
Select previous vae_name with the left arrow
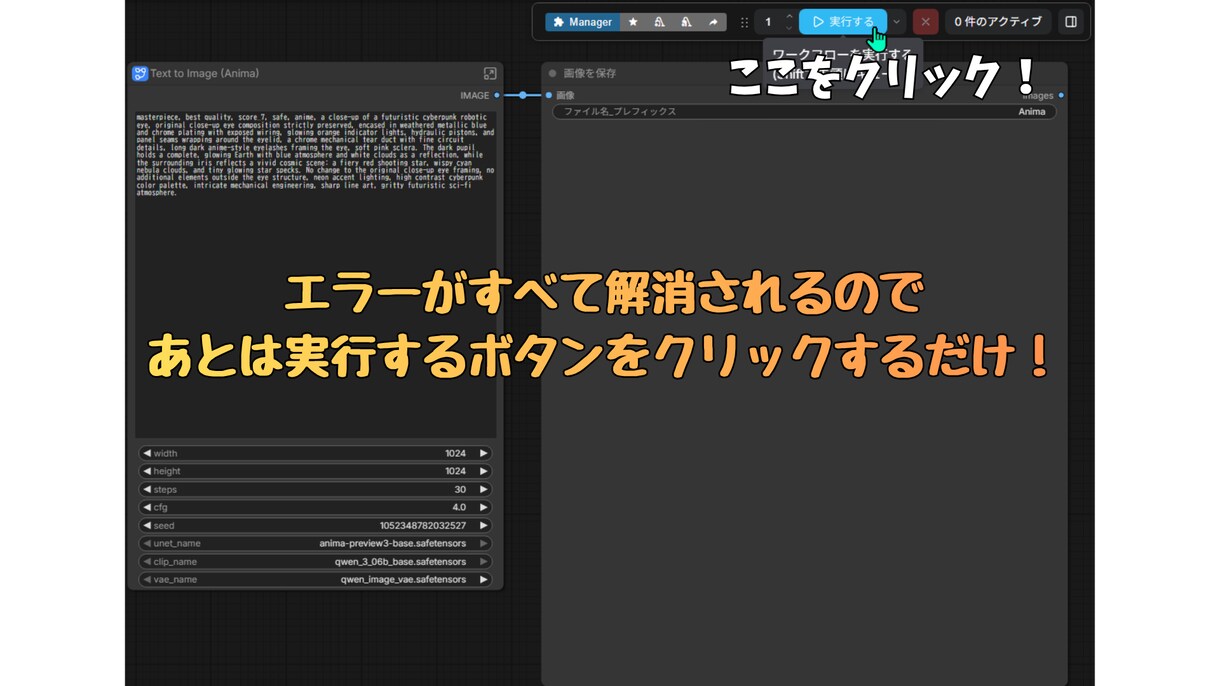[146, 579]
